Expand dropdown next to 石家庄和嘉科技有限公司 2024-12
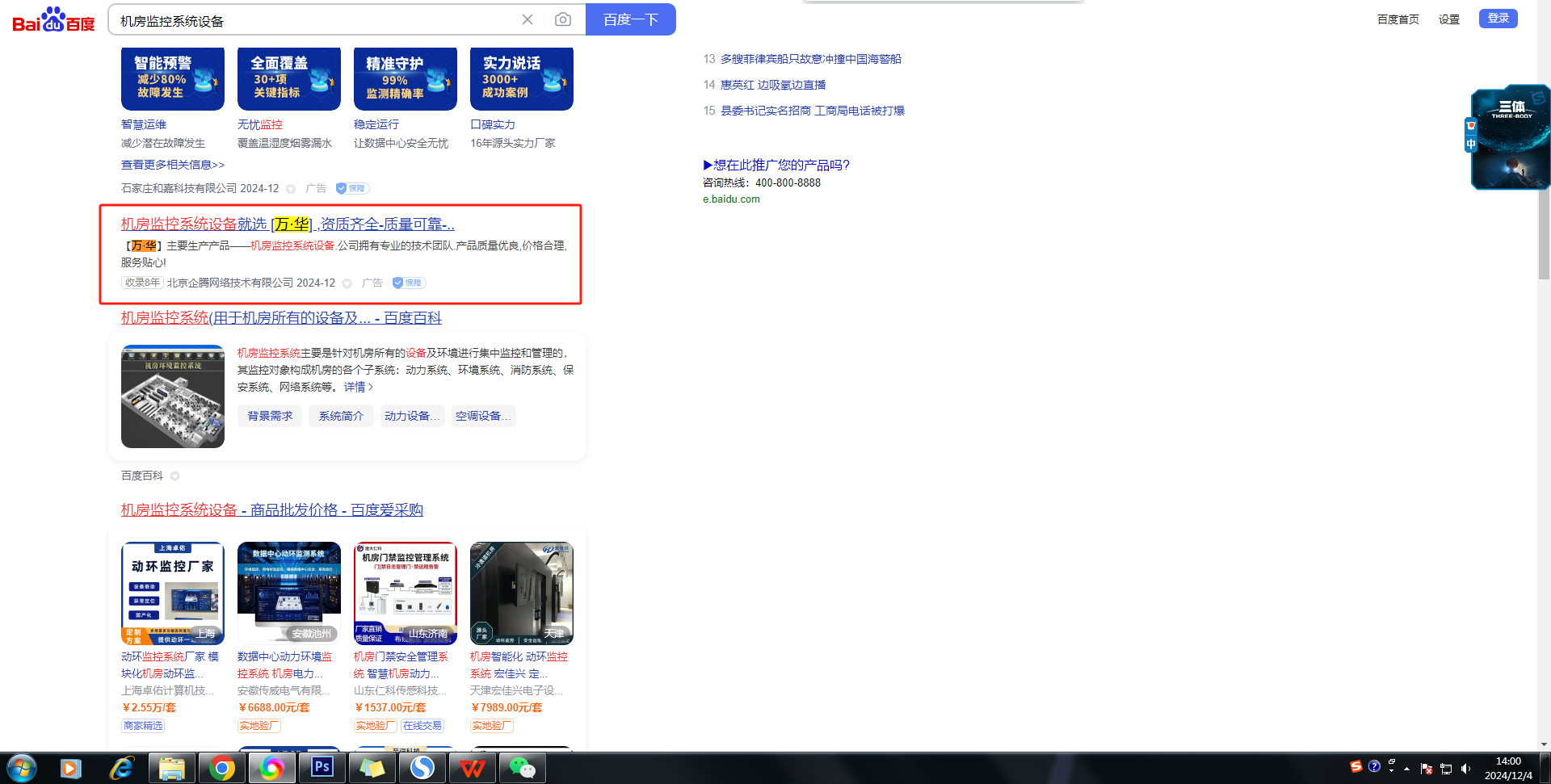1551x784 pixels. pyautogui.click(x=291, y=189)
